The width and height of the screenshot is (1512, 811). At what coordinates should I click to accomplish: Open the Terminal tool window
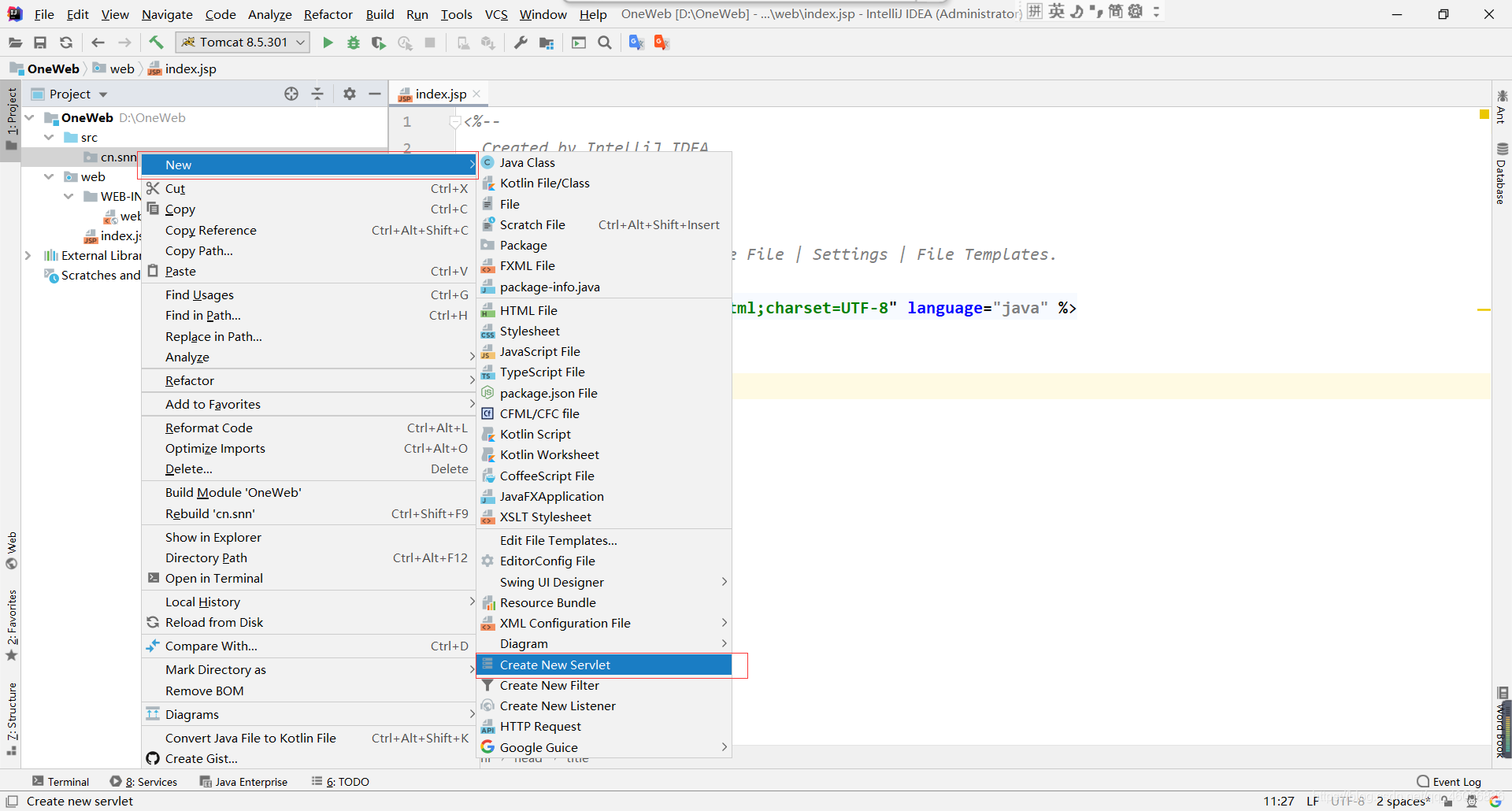[61, 781]
